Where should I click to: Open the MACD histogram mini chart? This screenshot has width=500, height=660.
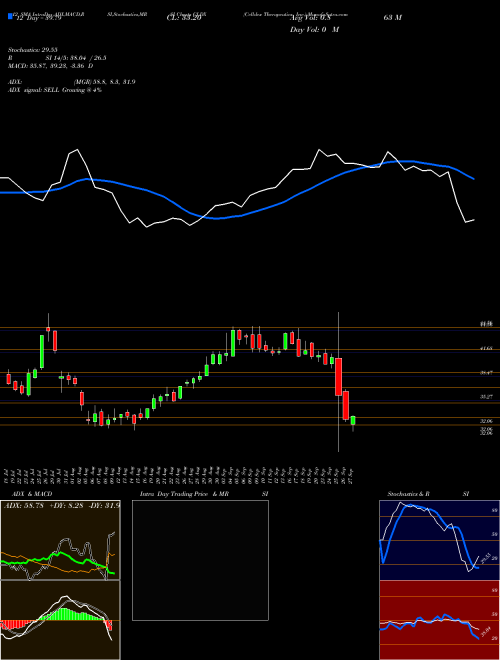coord(60,620)
